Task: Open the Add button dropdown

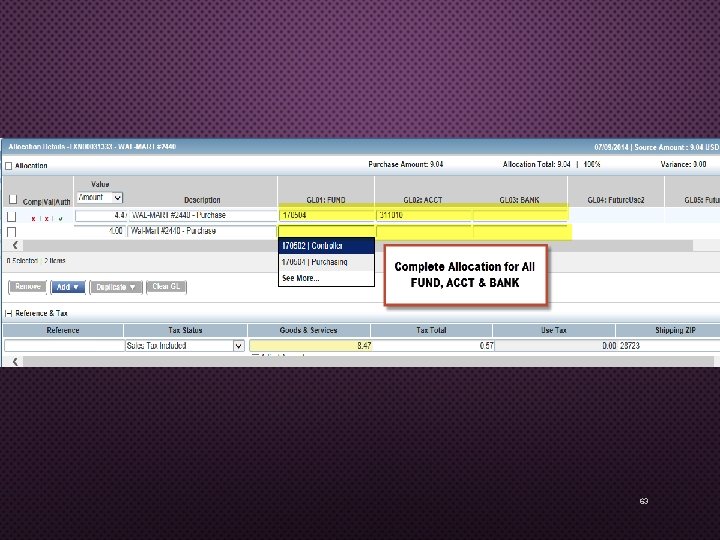Action: tap(68, 287)
